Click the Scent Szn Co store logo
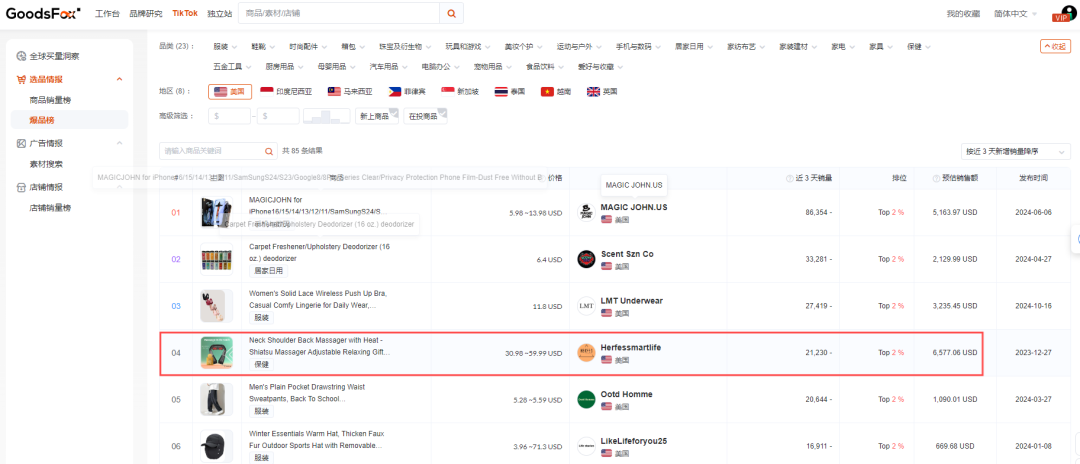The image size is (1080, 464). tap(586, 259)
